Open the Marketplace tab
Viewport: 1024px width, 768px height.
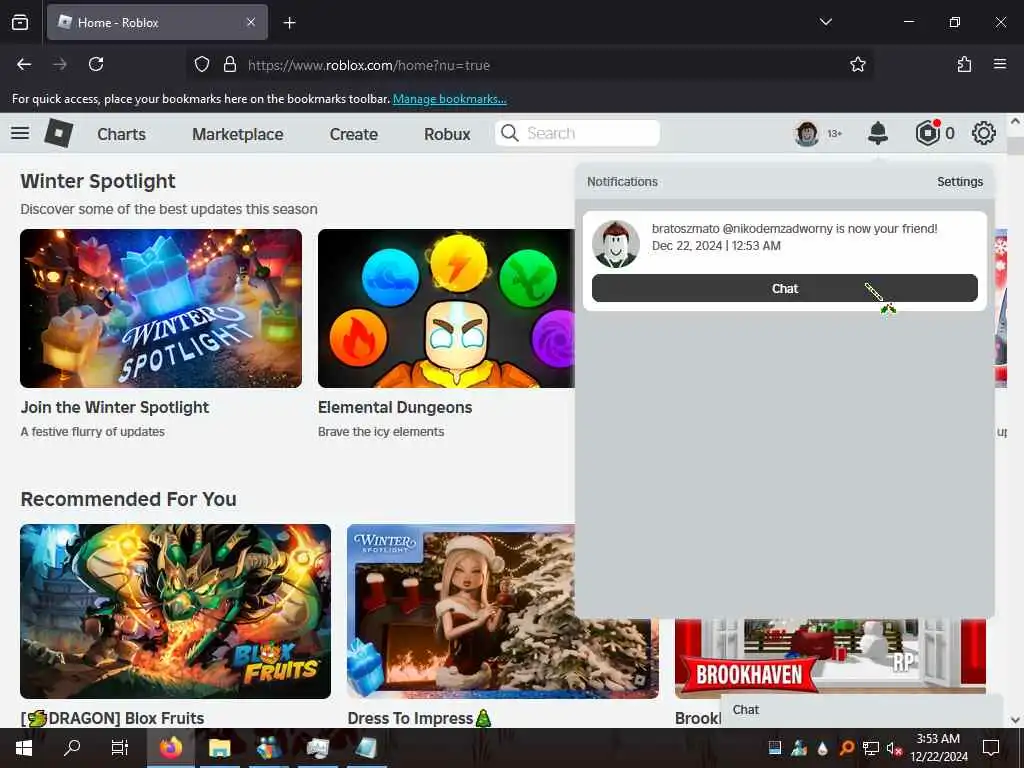[x=238, y=134]
